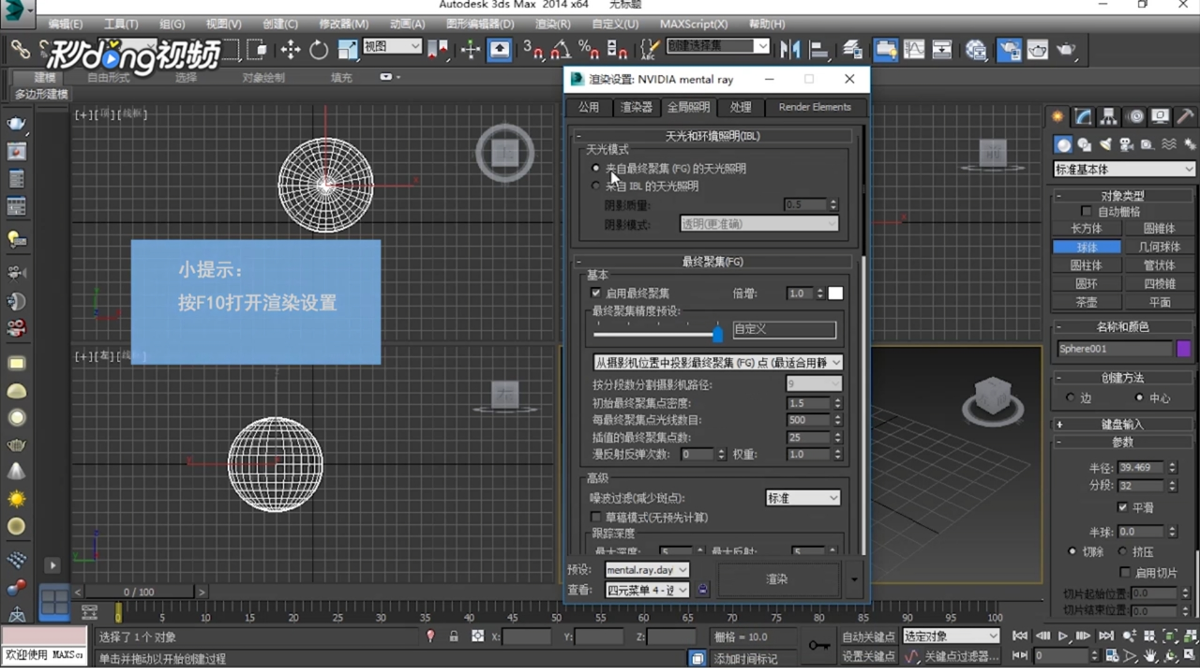Image resolution: width=1200 pixels, height=668 pixels.
Task: Select the 中心 creation method radio
Action: coord(1138,398)
